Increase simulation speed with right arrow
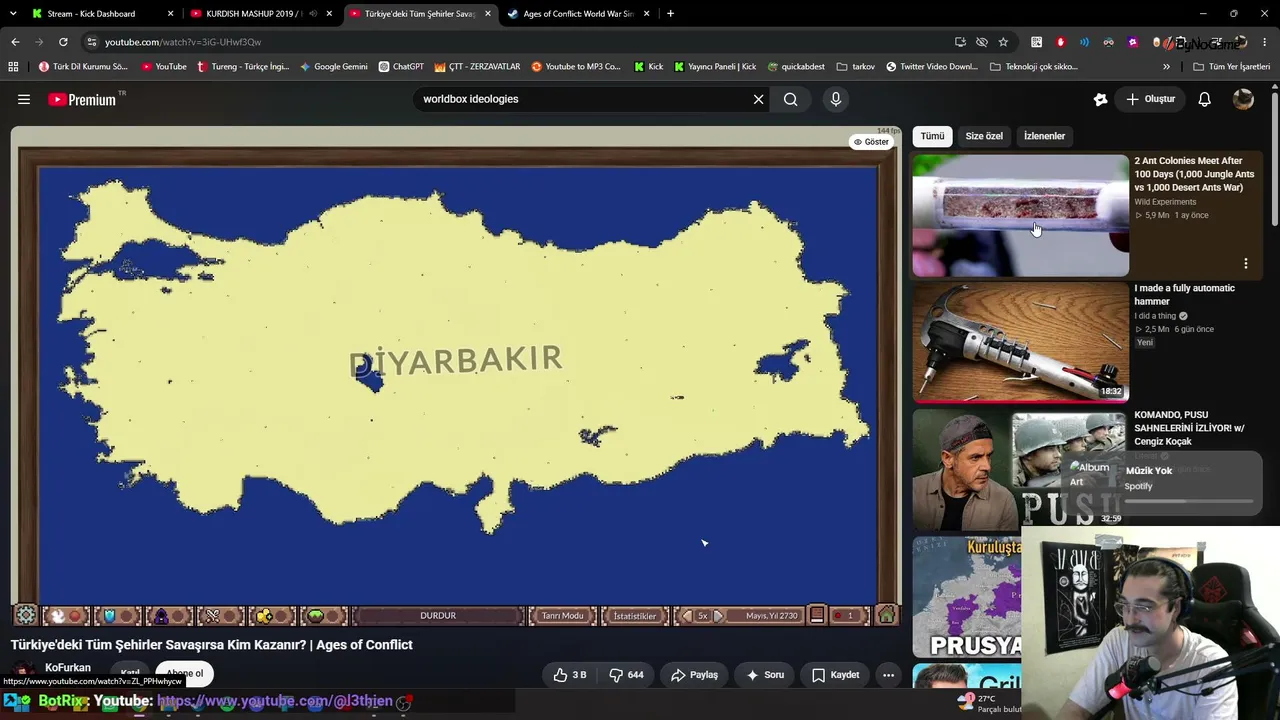1280x720 pixels. tap(718, 616)
